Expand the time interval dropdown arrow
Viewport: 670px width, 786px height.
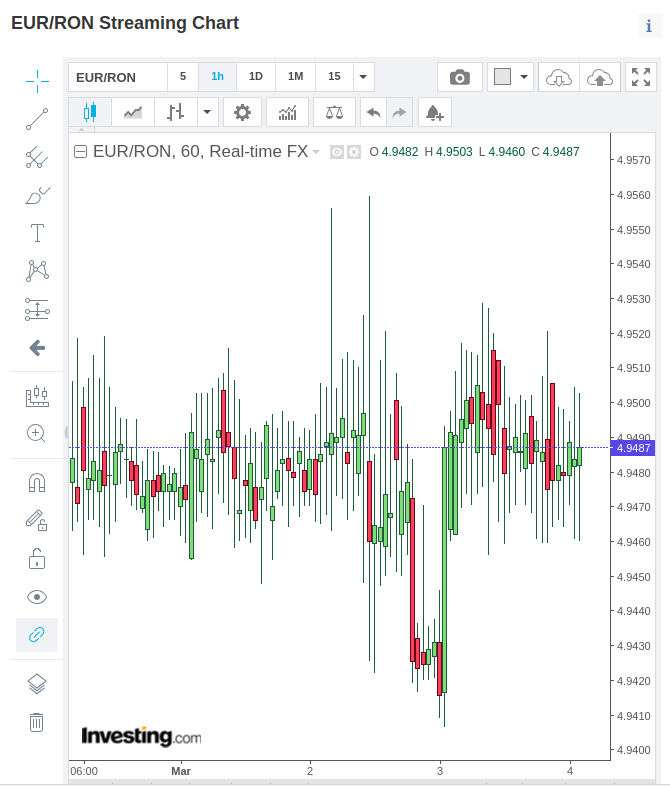(x=363, y=77)
